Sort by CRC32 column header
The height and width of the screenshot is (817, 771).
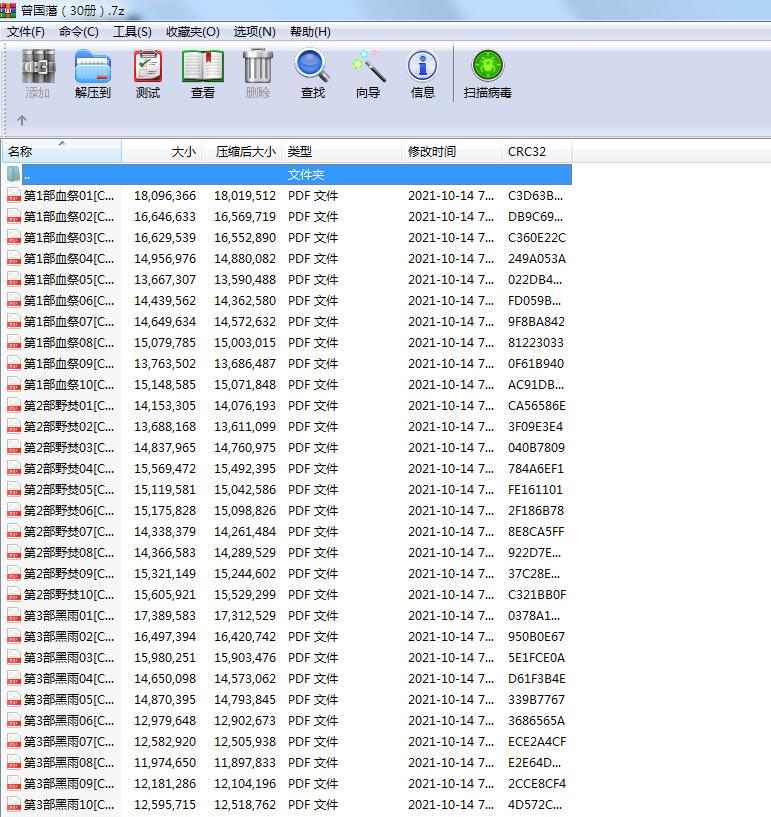pos(535,152)
